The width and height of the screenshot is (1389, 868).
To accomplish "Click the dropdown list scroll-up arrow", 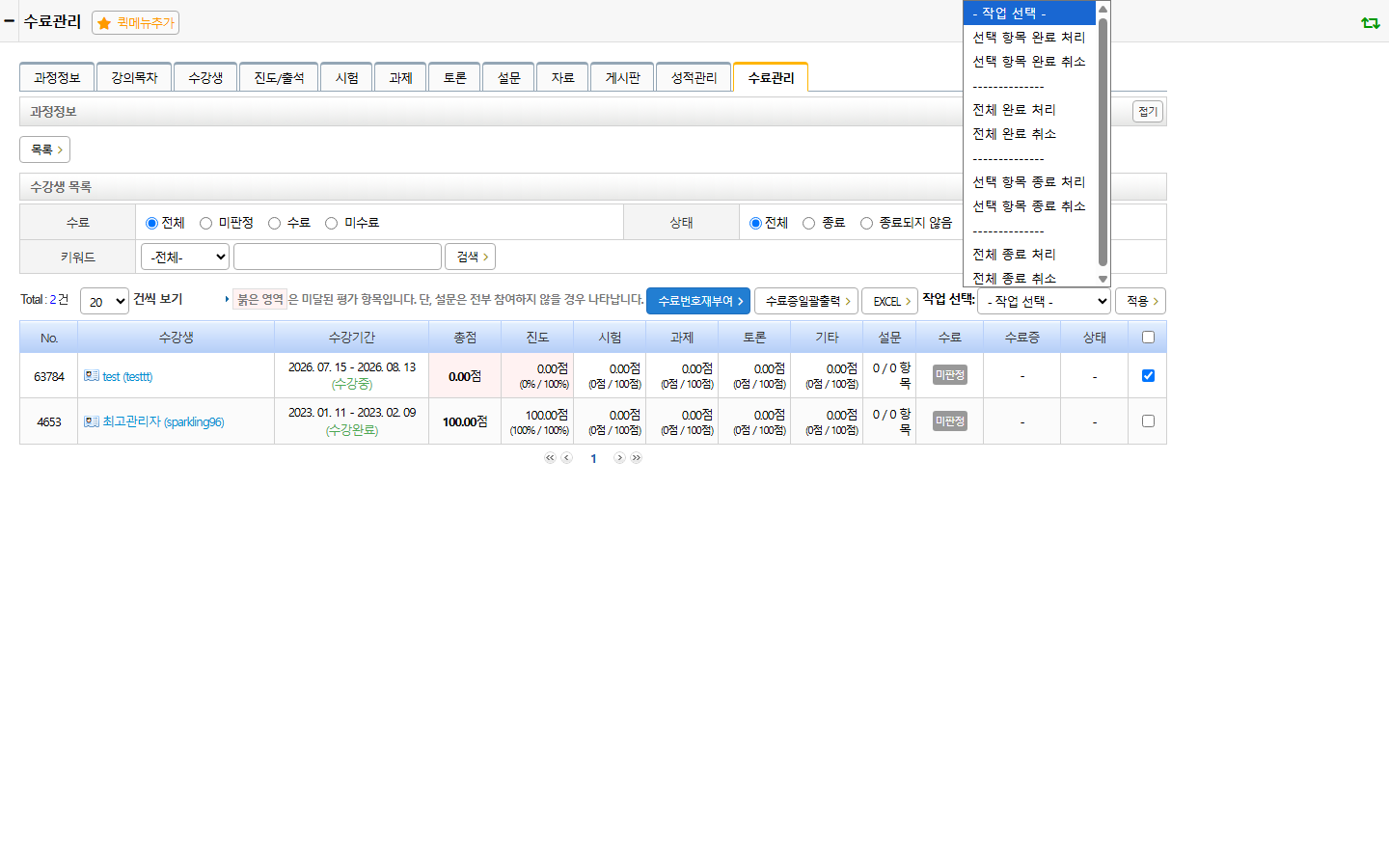I will click(1103, 9).
